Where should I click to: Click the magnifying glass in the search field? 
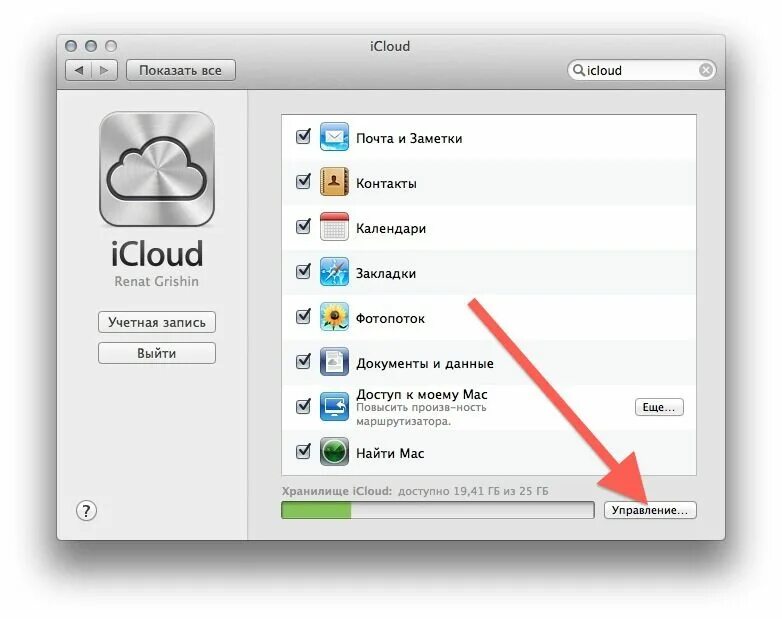point(579,70)
